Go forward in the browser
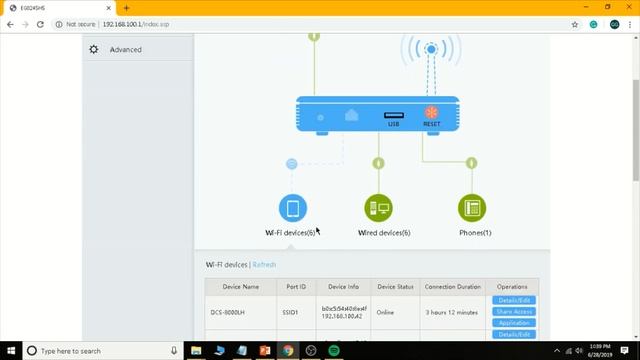 [x=25, y=24]
